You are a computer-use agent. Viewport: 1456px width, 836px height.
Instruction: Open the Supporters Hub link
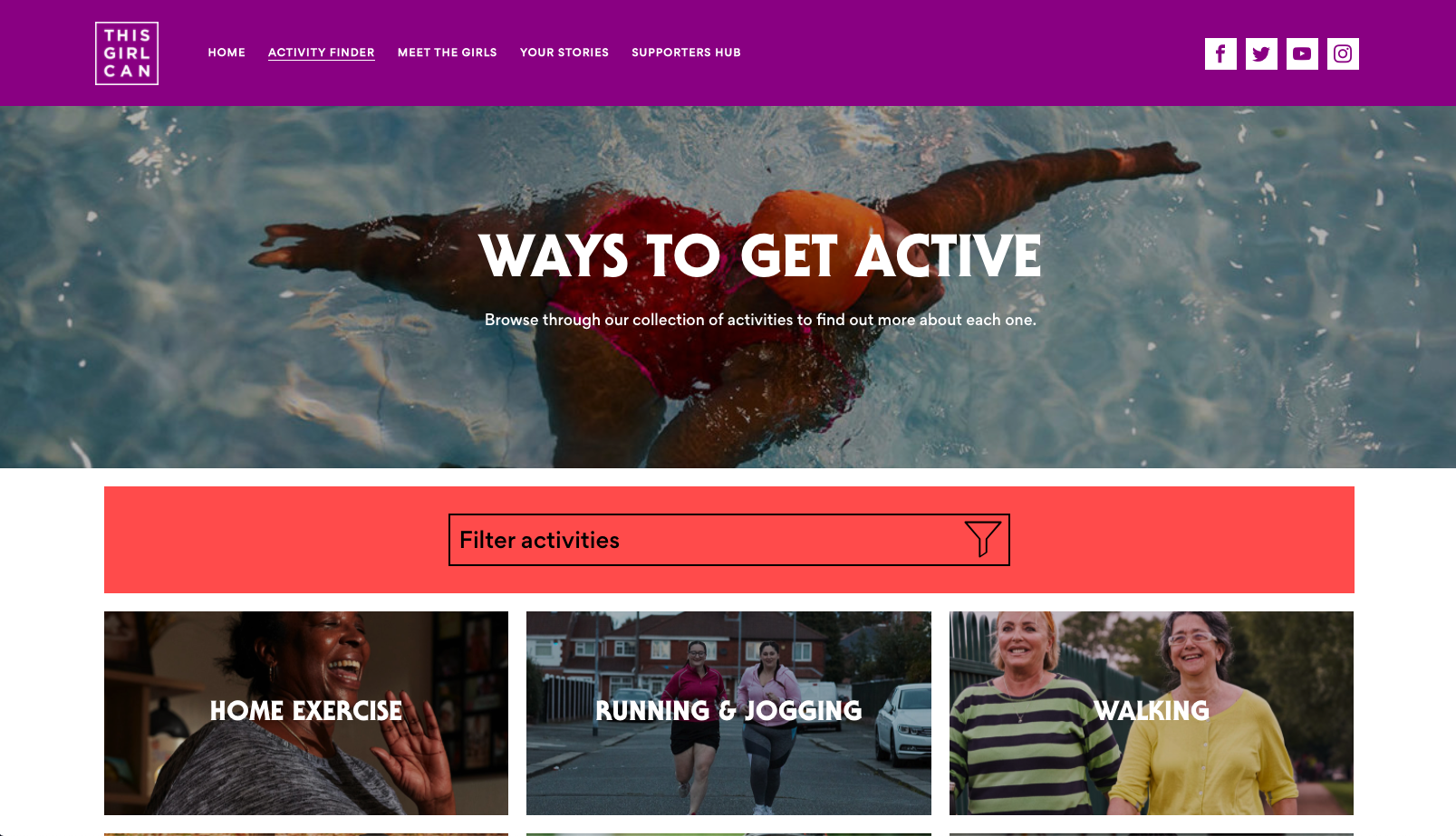coord(686,53)
